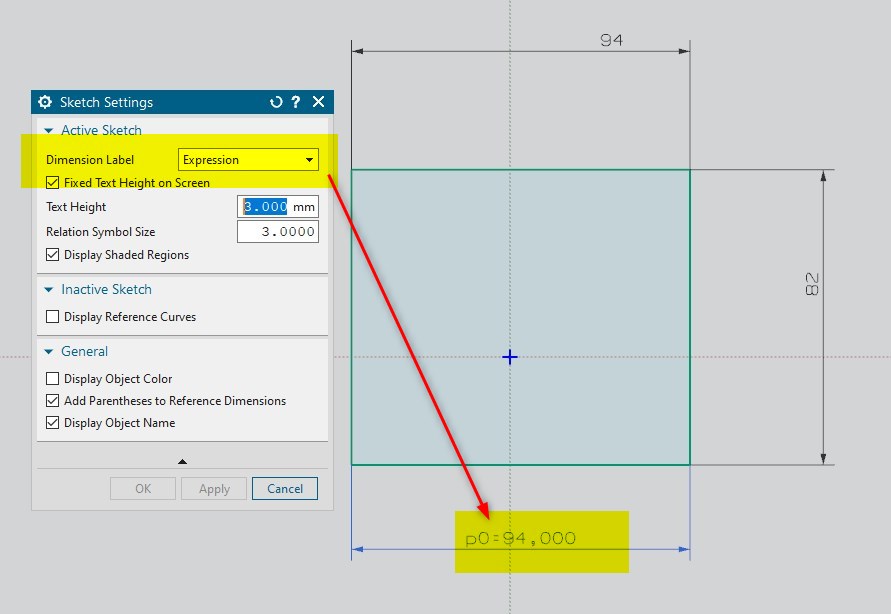Screen dimensions: 891x614
Task: Click the mm unit label
Action: 303,207
